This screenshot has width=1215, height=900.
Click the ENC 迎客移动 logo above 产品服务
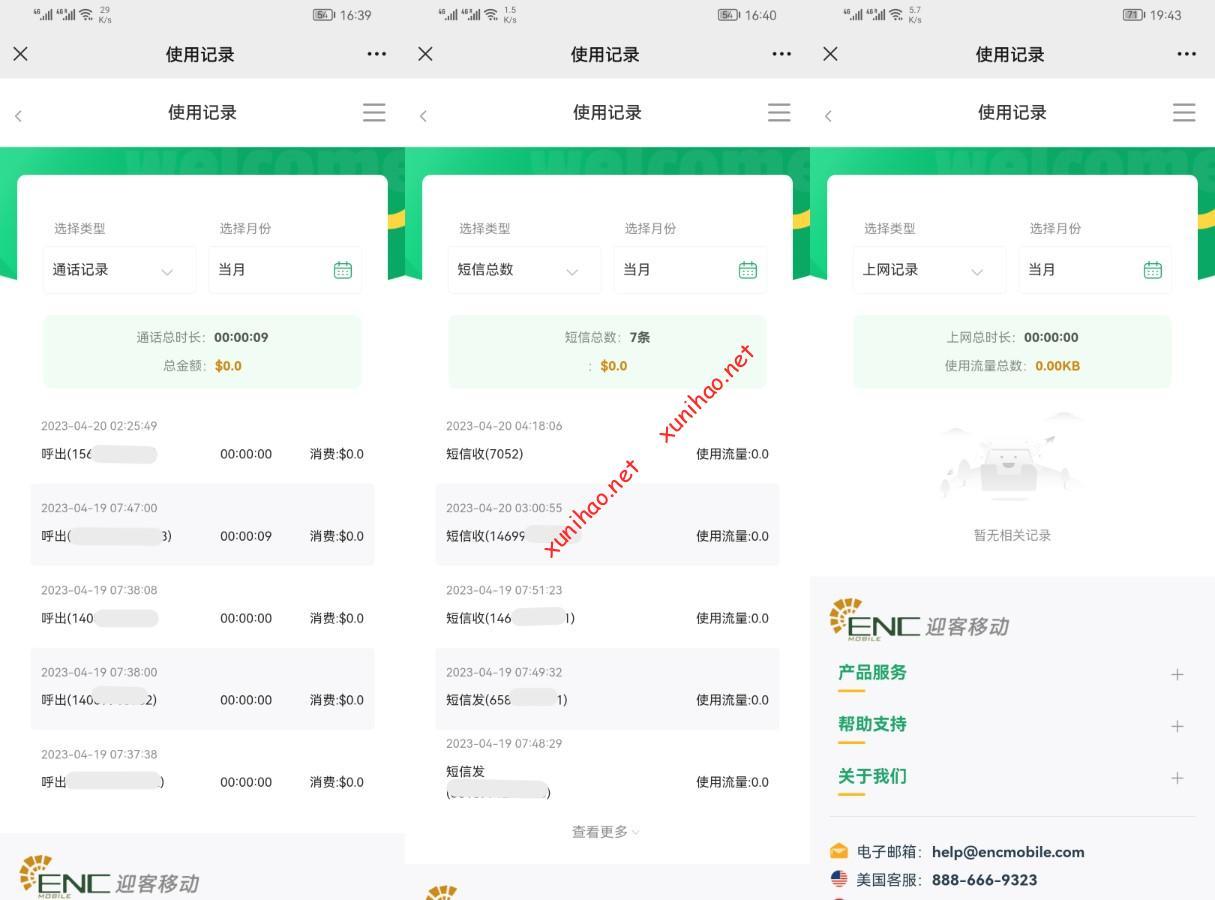919,620
